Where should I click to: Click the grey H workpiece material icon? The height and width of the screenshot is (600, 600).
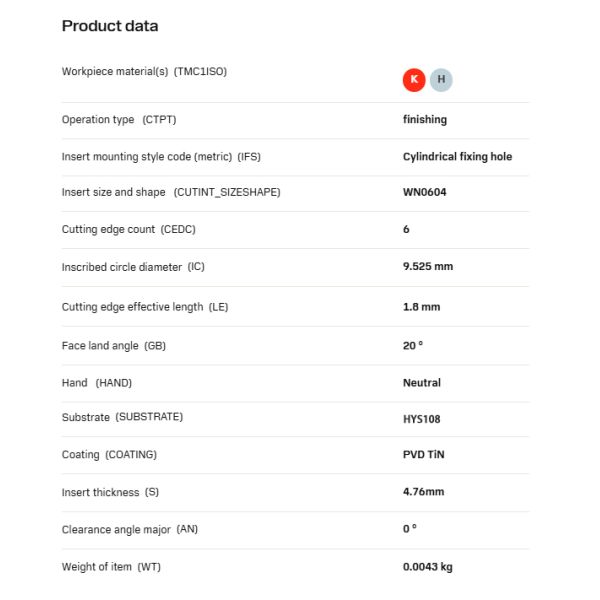click(x=441, y=80)
